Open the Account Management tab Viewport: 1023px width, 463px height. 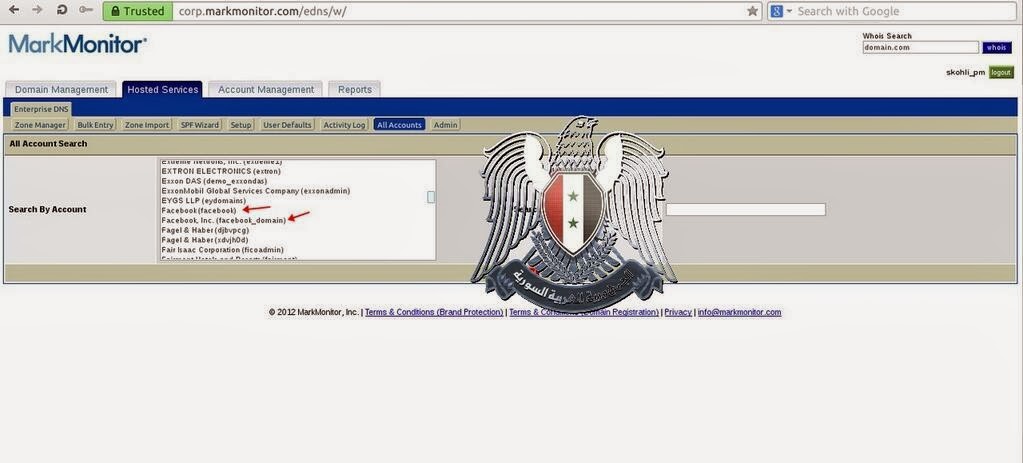pyautogui.click(x=266, y=89)
